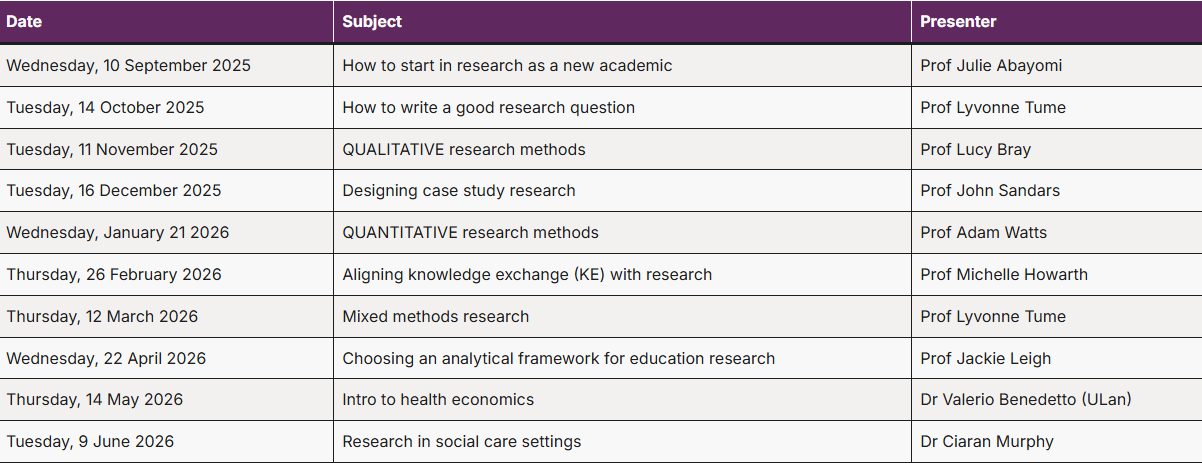Click QUALITATIVE research methods cell
Screen dimensions: 1202x463
[464, 150]
